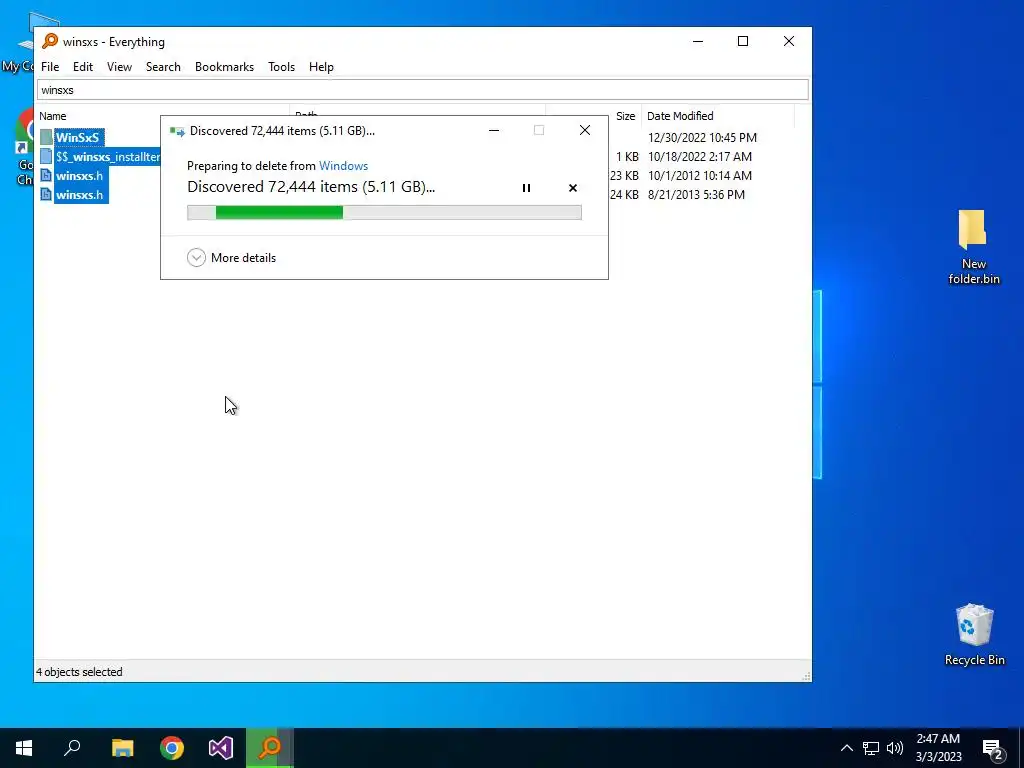Open taskbar search magnifier
Image resolution: width=1024 pixels, height=768 pixels.
pyautogui.click(x=72, y=748)
